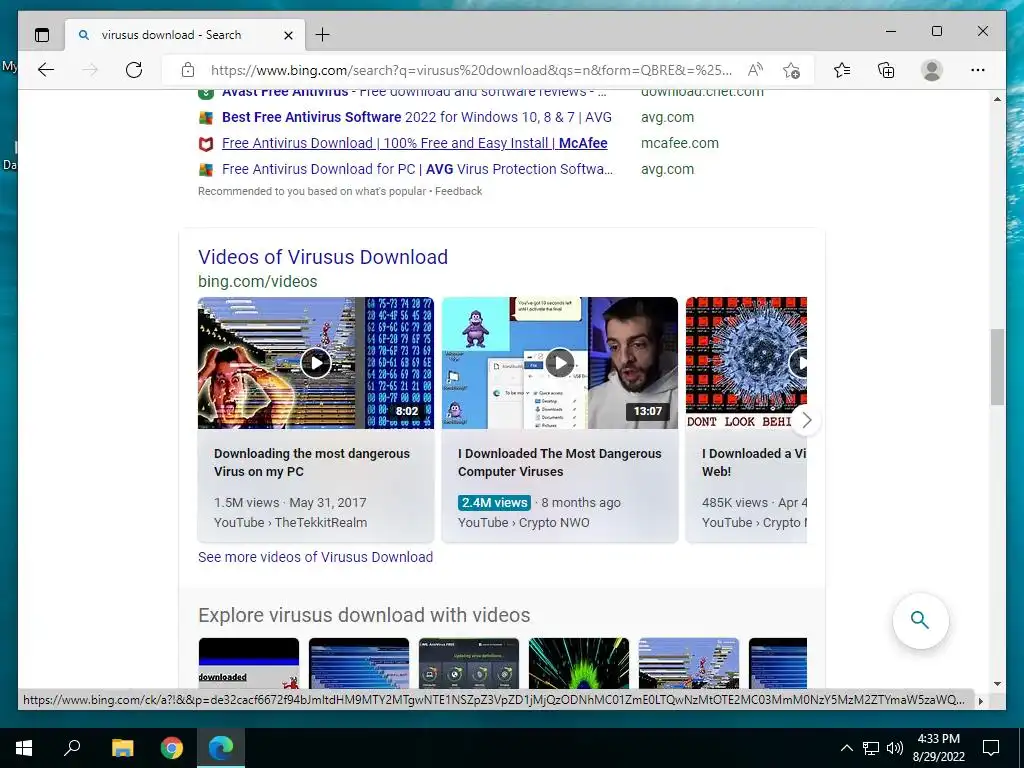The height and width of the screenshot is (768, 1024).
Task: Open the profile avatar menu
Action: pos(932,70)
